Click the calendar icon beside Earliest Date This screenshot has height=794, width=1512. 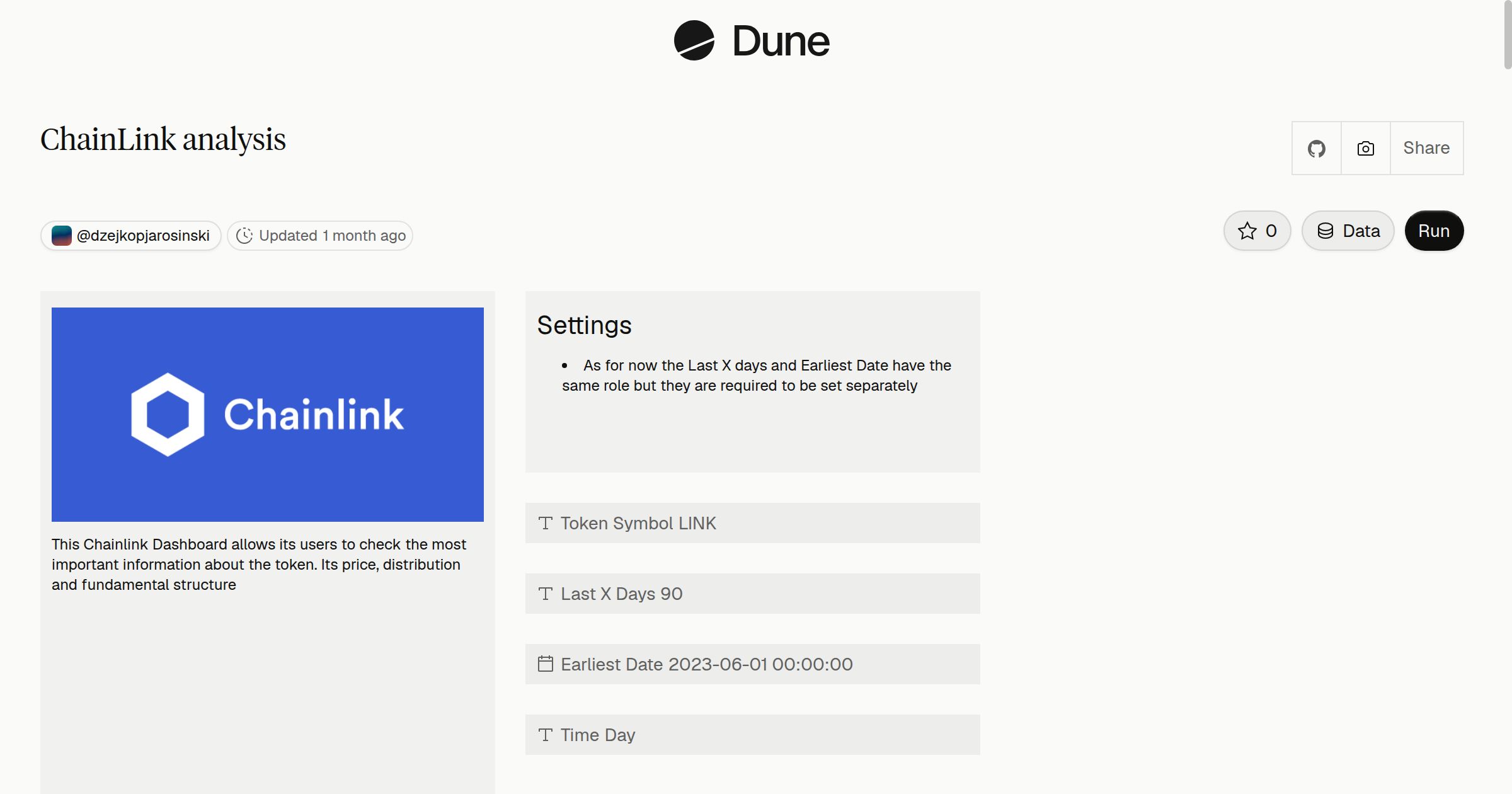click(546, 664)
